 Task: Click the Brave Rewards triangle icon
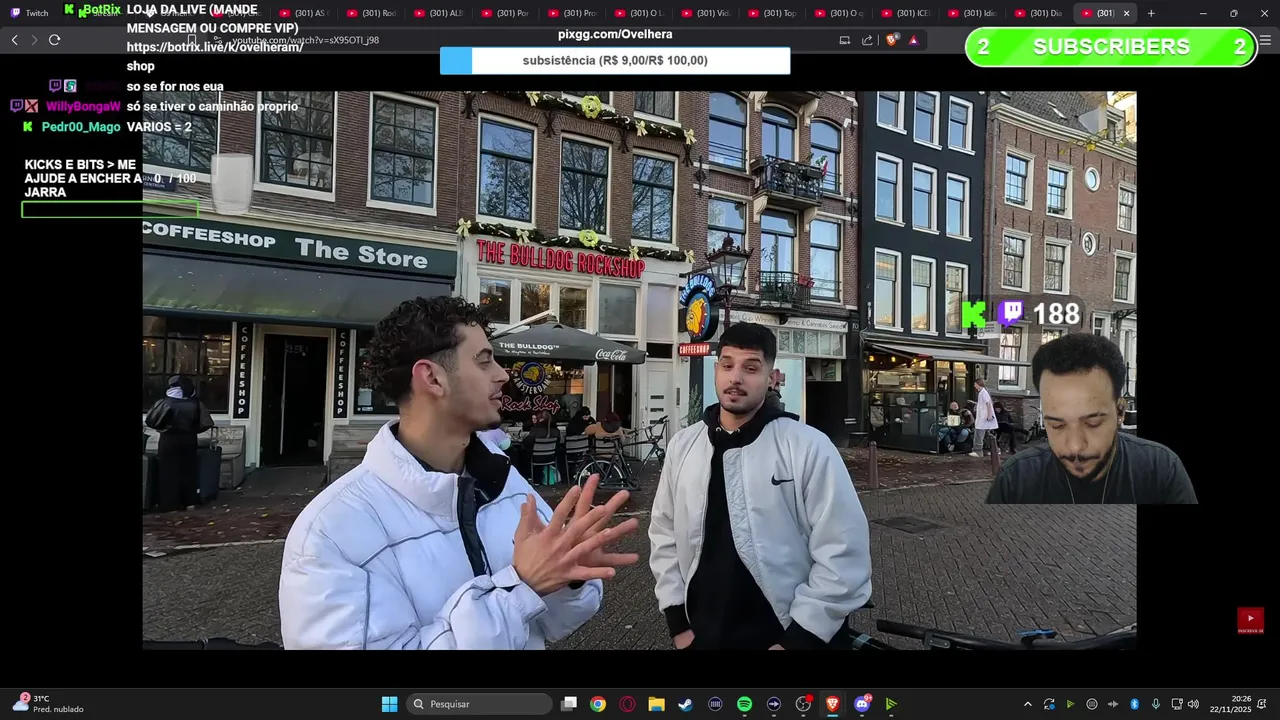913,40
